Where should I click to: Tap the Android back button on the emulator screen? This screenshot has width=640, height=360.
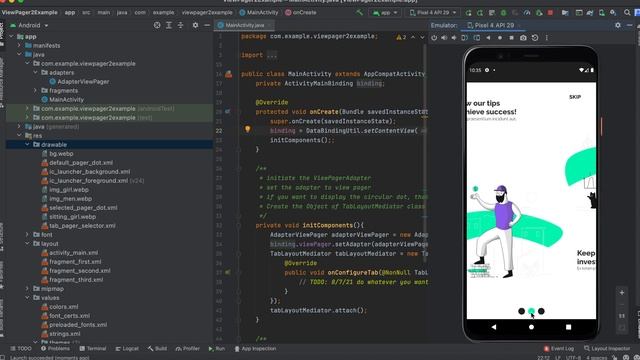(x=494, y=327)
